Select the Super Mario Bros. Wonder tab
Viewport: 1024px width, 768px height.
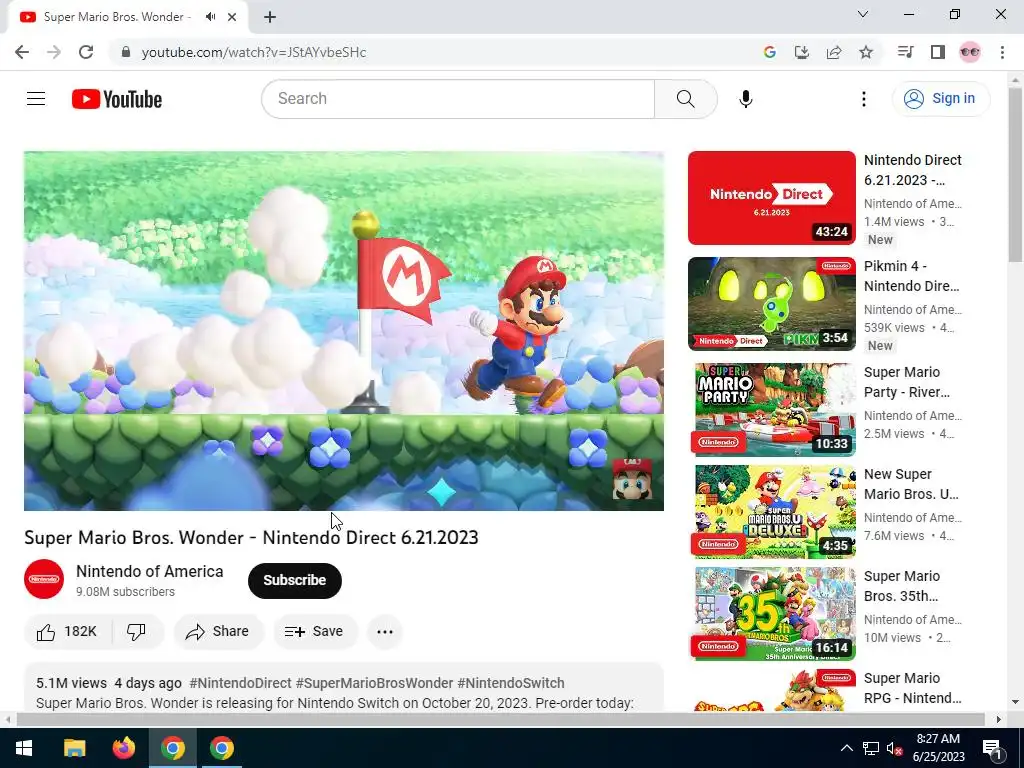pyautogui.click(x=127, y=17)
